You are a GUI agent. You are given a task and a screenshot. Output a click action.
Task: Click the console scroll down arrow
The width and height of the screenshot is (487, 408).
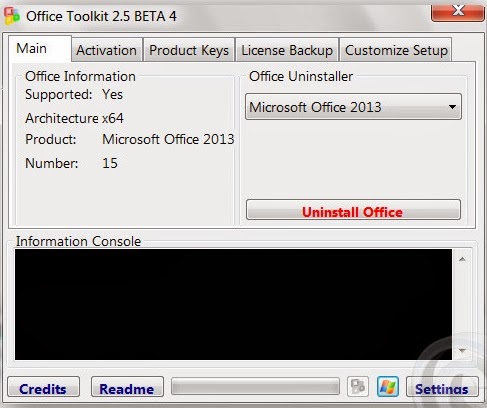point(462,350)
